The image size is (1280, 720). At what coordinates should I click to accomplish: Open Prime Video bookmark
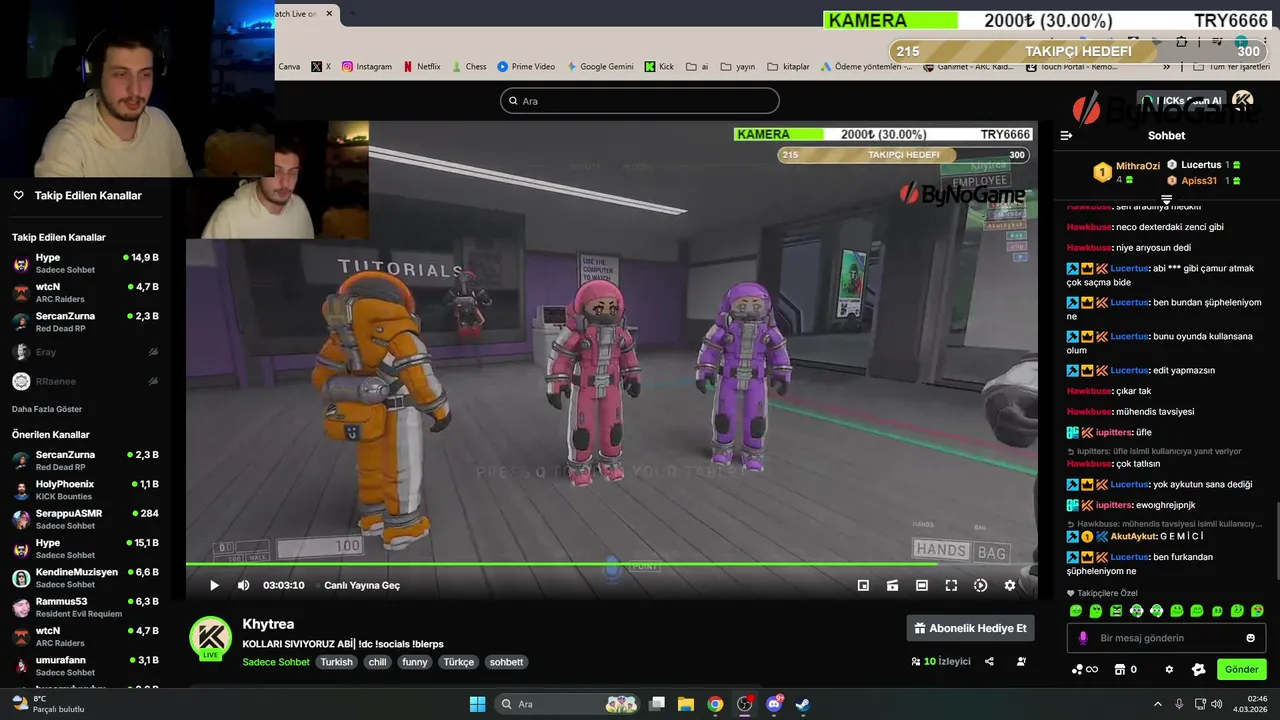(526, 67)
